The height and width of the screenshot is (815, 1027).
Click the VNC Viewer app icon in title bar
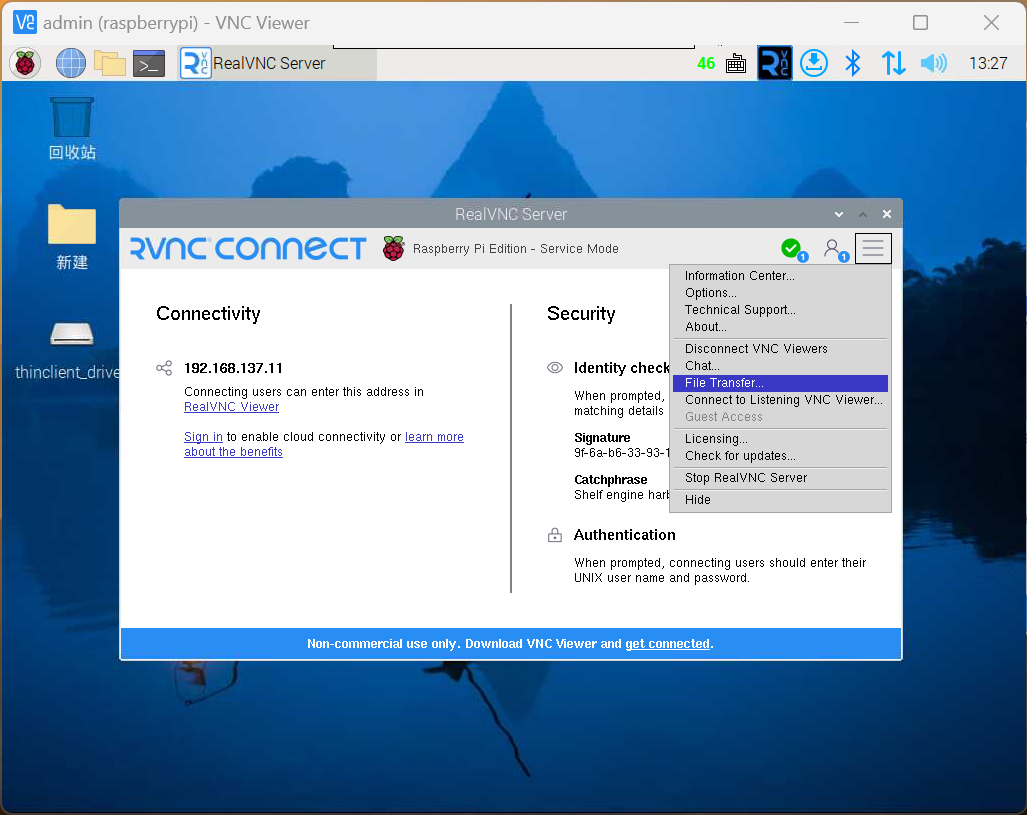click(25, 22)
